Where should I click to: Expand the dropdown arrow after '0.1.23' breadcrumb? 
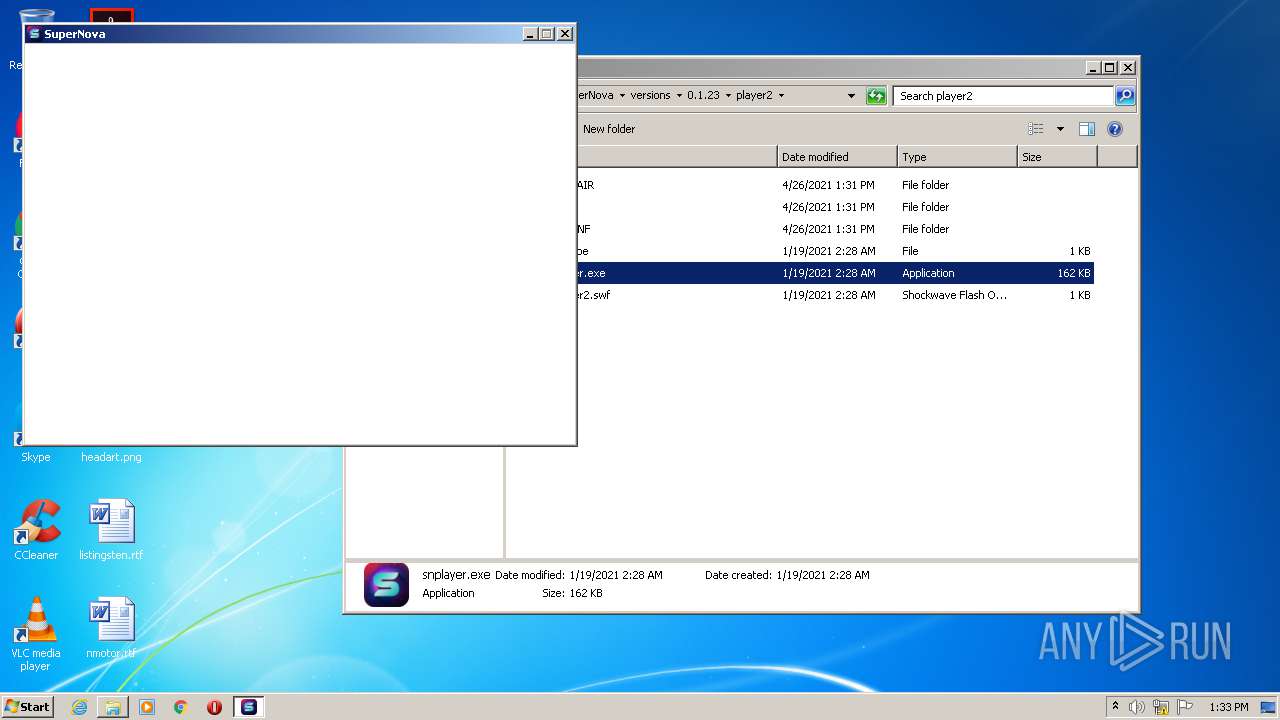tap(728, 96)
